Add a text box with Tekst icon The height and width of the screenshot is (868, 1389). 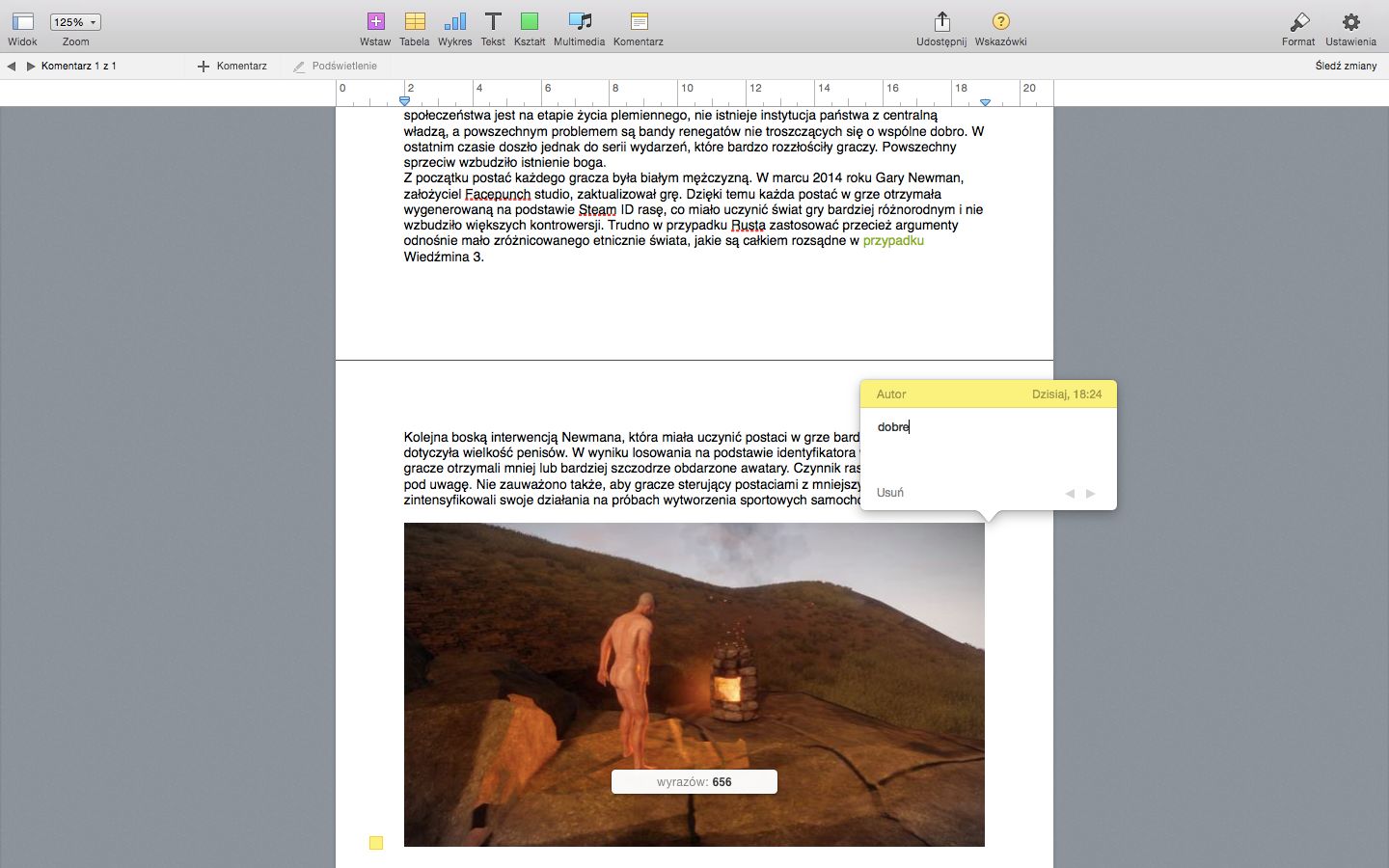pyautogui.click(x=493, y=21)
